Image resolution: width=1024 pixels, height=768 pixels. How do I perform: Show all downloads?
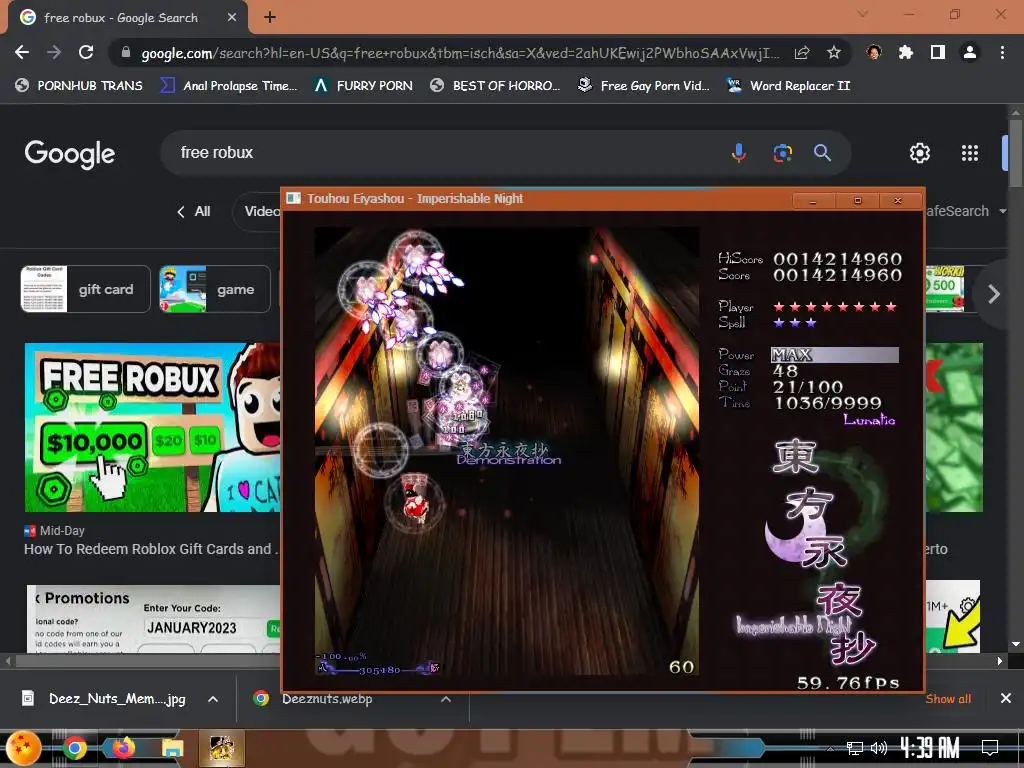(948, 699)
